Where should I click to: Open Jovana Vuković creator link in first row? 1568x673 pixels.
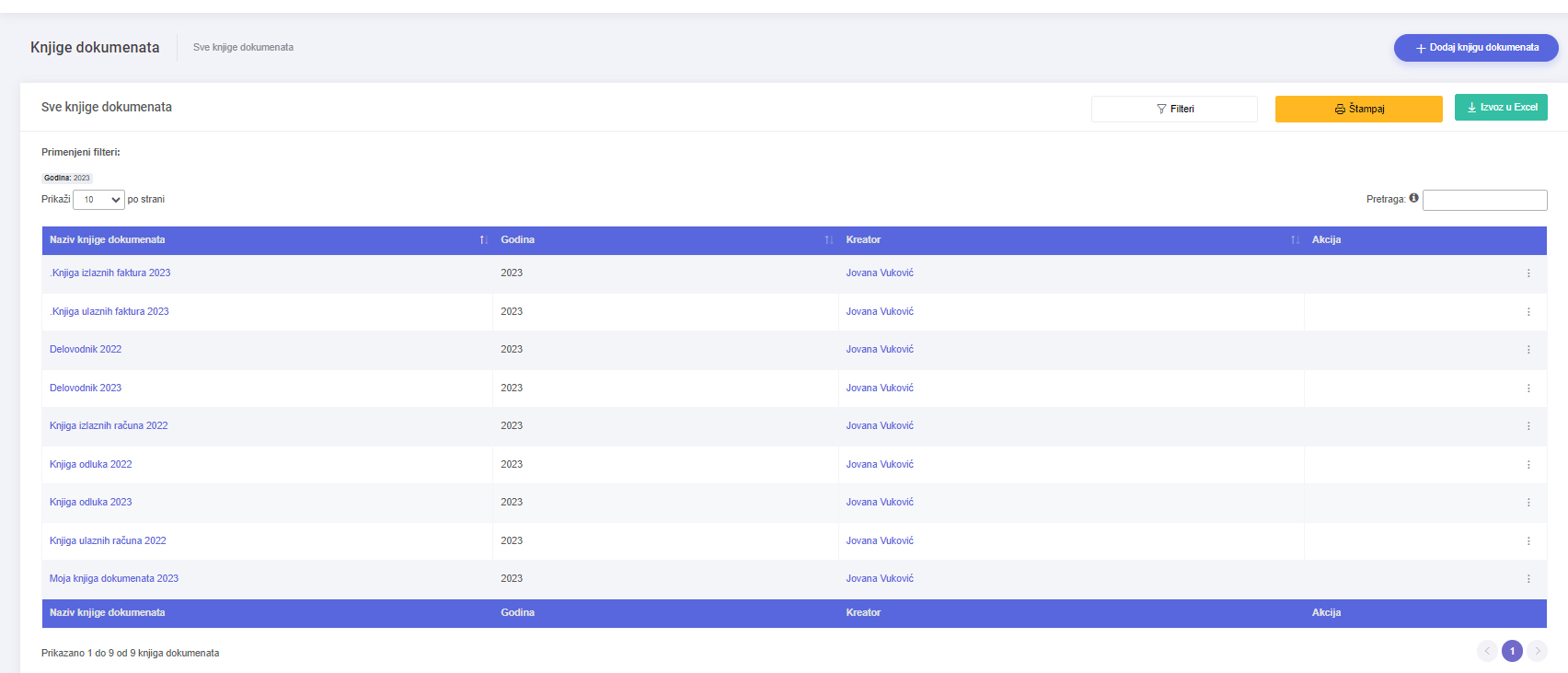coord(880,273)
